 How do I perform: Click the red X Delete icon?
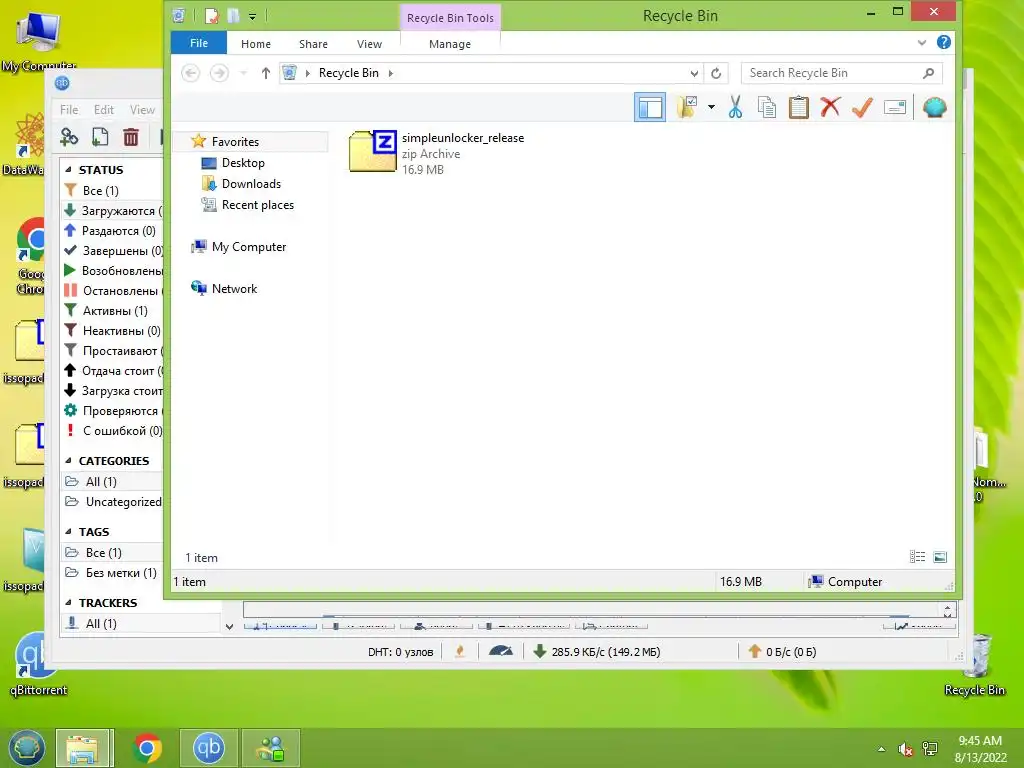[830, 106]
